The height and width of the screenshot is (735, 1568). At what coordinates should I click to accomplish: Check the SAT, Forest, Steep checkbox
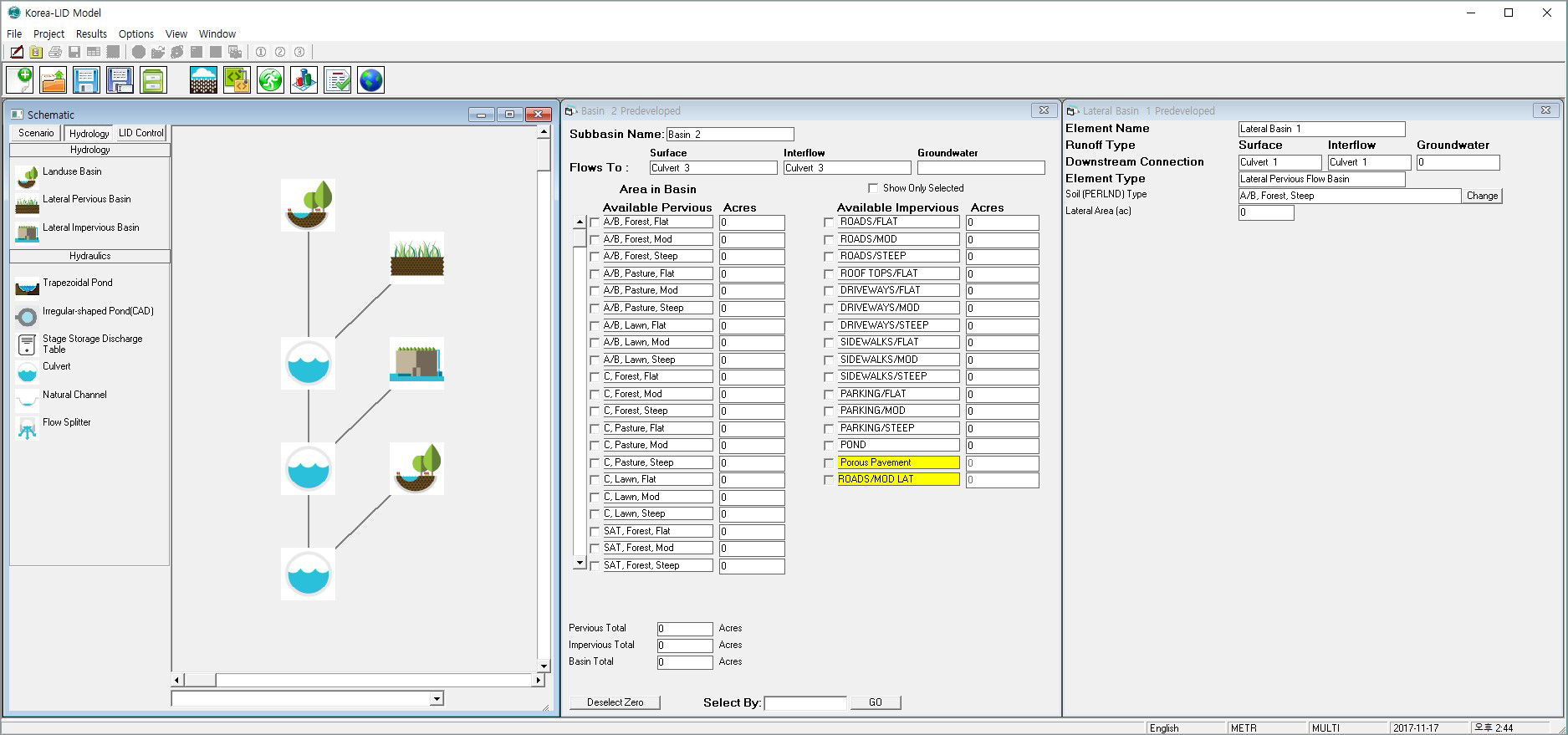pyautogui.click(x=595, y=566)
